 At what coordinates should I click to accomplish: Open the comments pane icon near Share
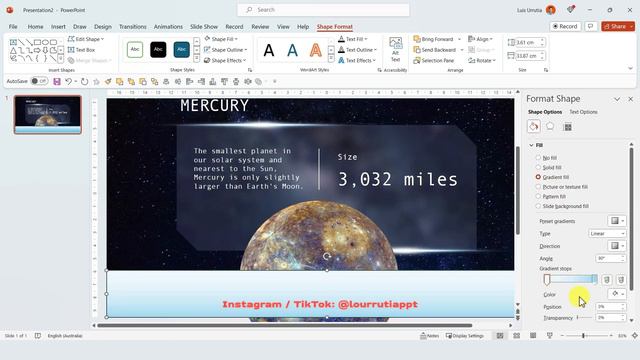coord(590,26)
